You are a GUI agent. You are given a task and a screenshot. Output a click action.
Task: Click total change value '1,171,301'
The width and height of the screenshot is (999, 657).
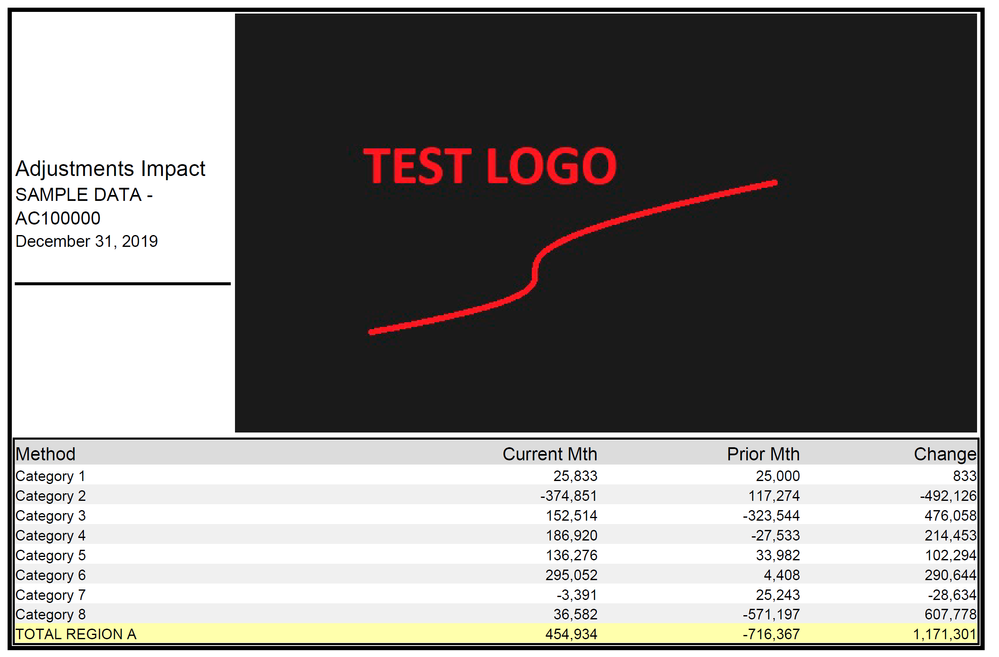[945, 634]
